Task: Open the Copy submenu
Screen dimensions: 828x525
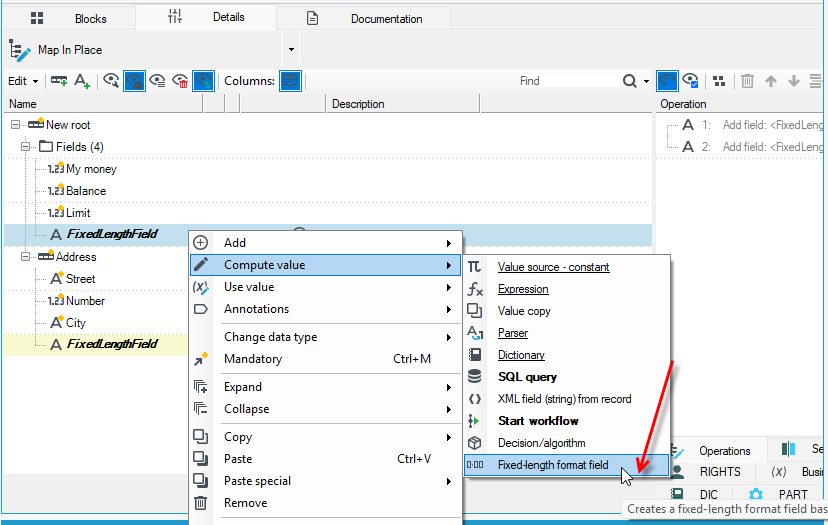Action: pos(325,437)
